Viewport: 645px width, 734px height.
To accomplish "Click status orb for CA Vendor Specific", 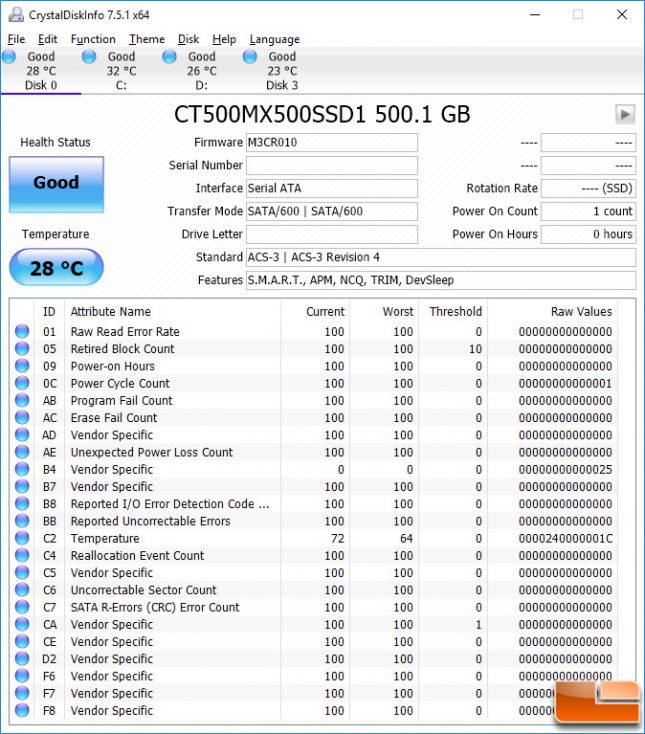I will tap(22, 624).
